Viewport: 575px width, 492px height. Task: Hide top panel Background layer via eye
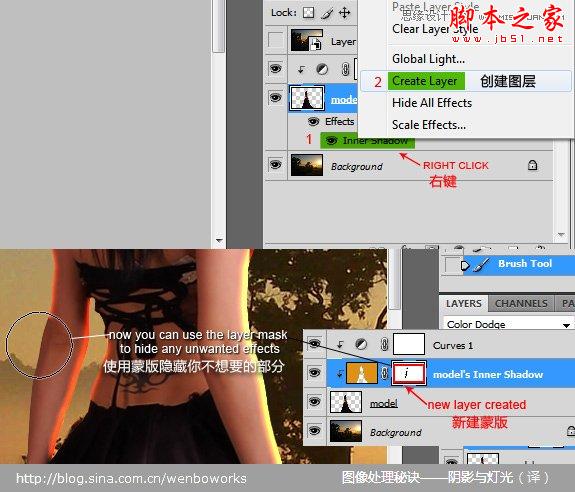pyautogui.click(x=275, y=164)
